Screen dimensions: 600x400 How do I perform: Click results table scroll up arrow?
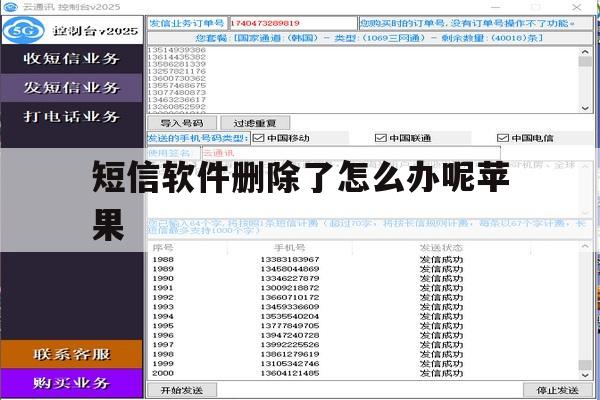point(585,247)
